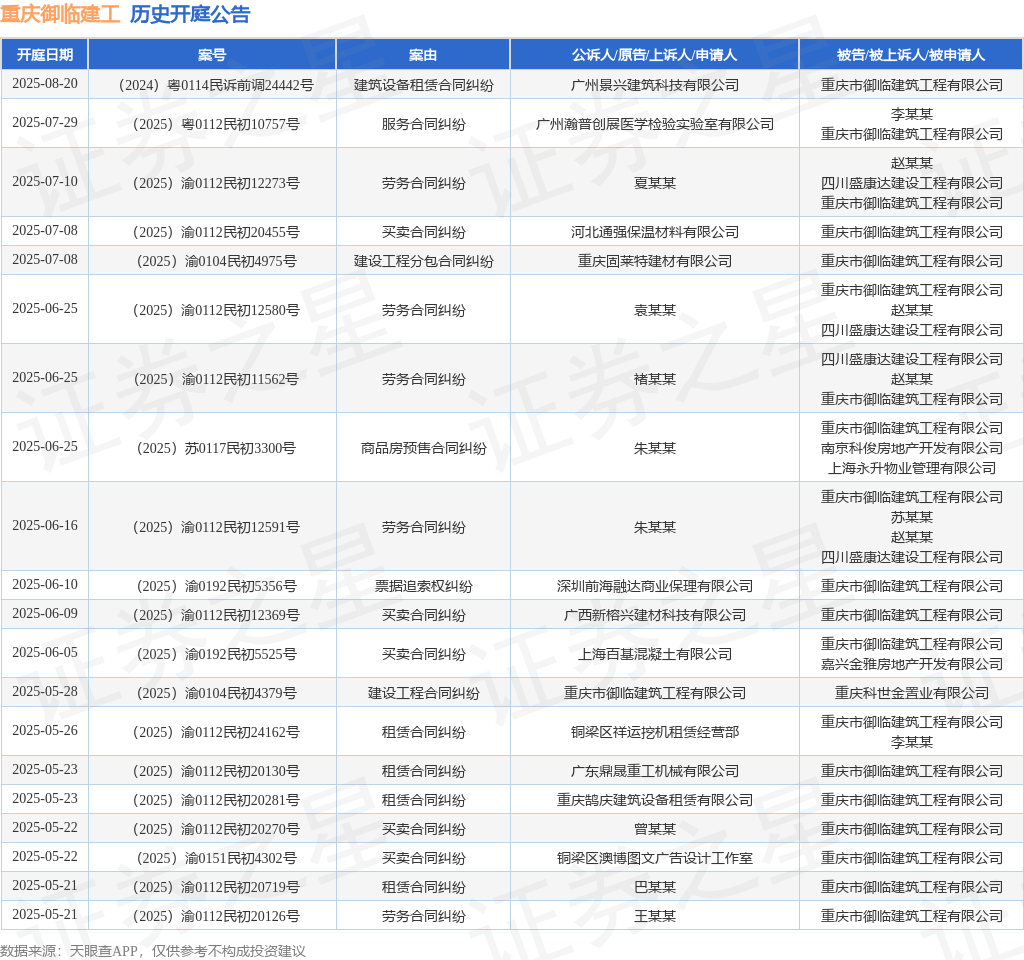Viewport: 1024px width, 960px height.
Task: Click the date 2025-05-26
Action: tap(44, 731)
